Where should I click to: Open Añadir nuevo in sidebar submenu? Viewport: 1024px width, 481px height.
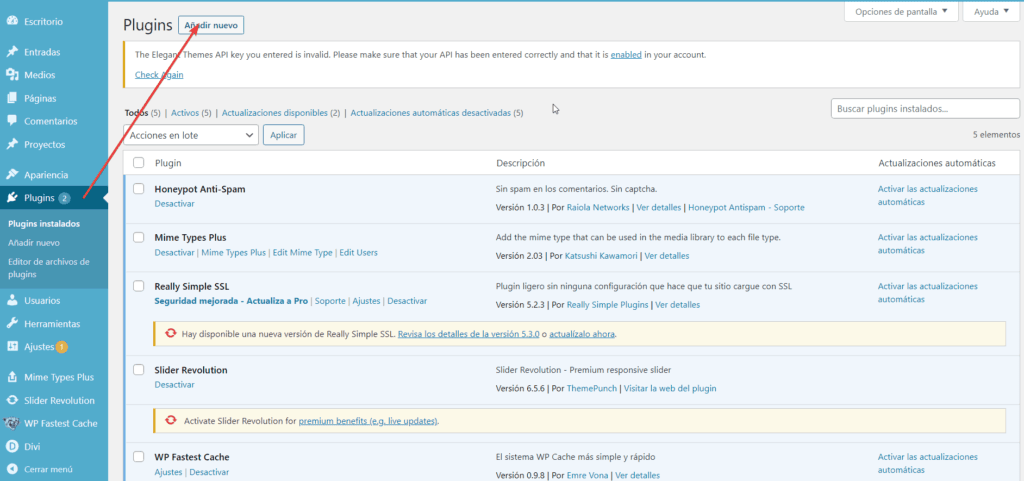pos(34,243)
